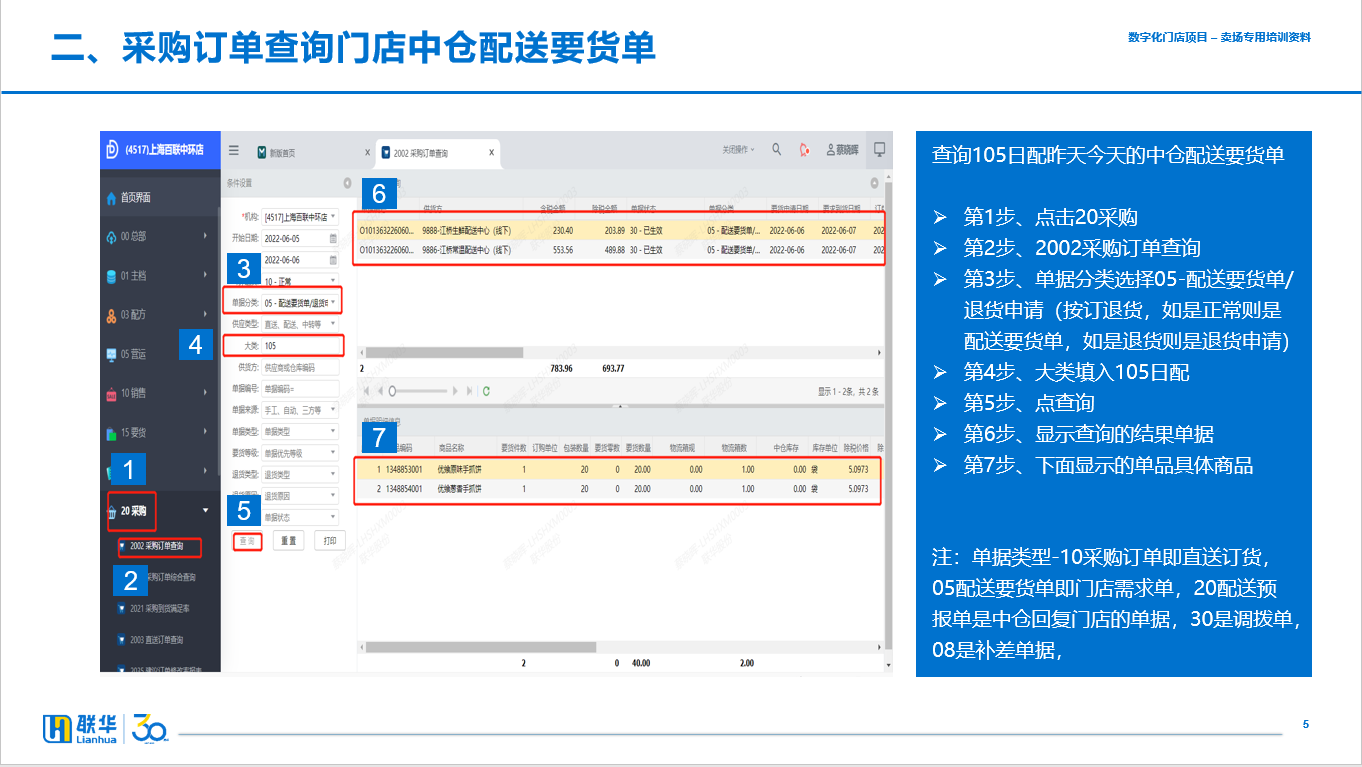The image size is (1362, 767).
Task: Click the monitor icon at top right
Action: coord(879,149)
